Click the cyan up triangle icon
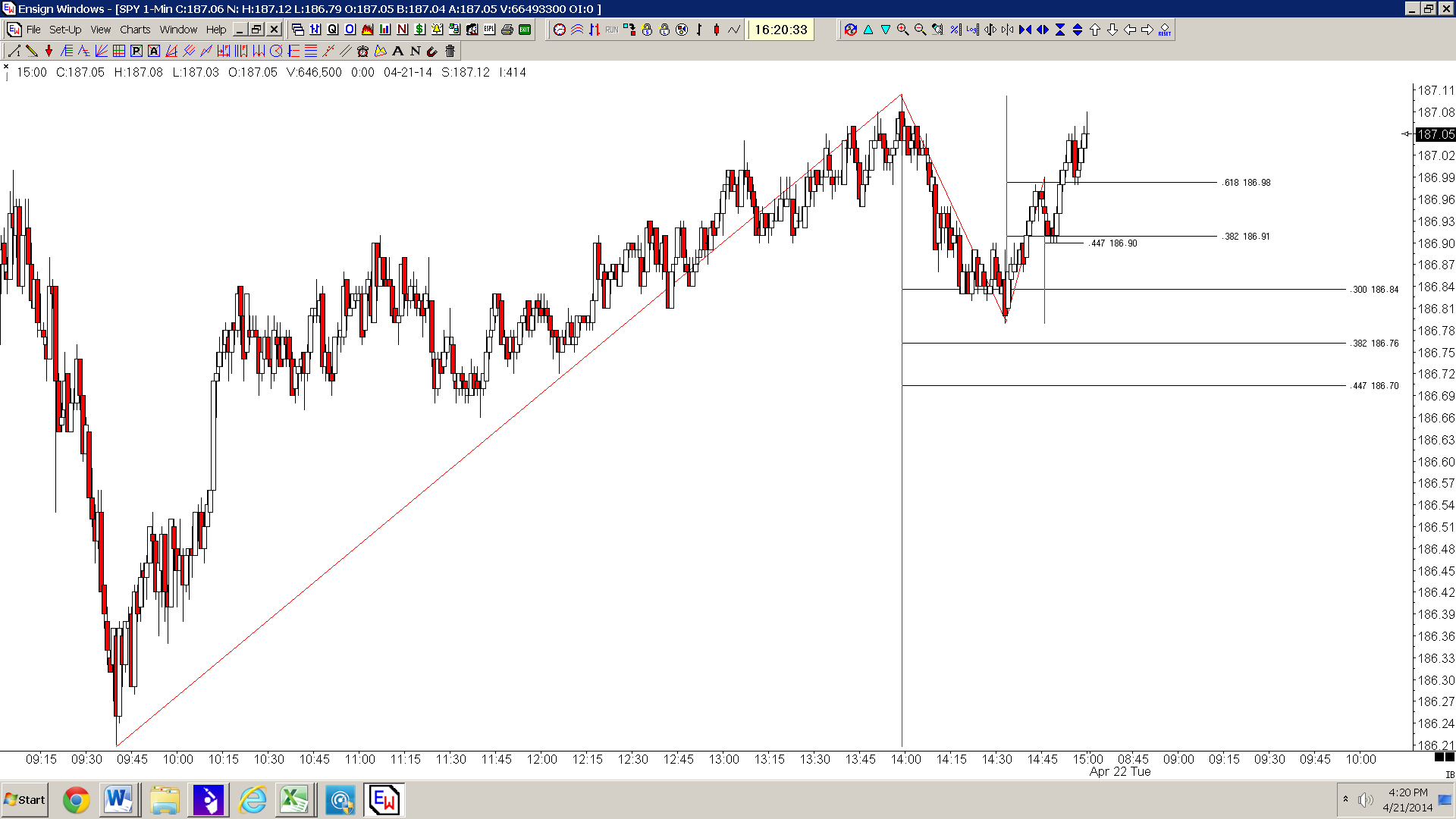The height and width of the screenshot is (819, 1456). (868, 30)
